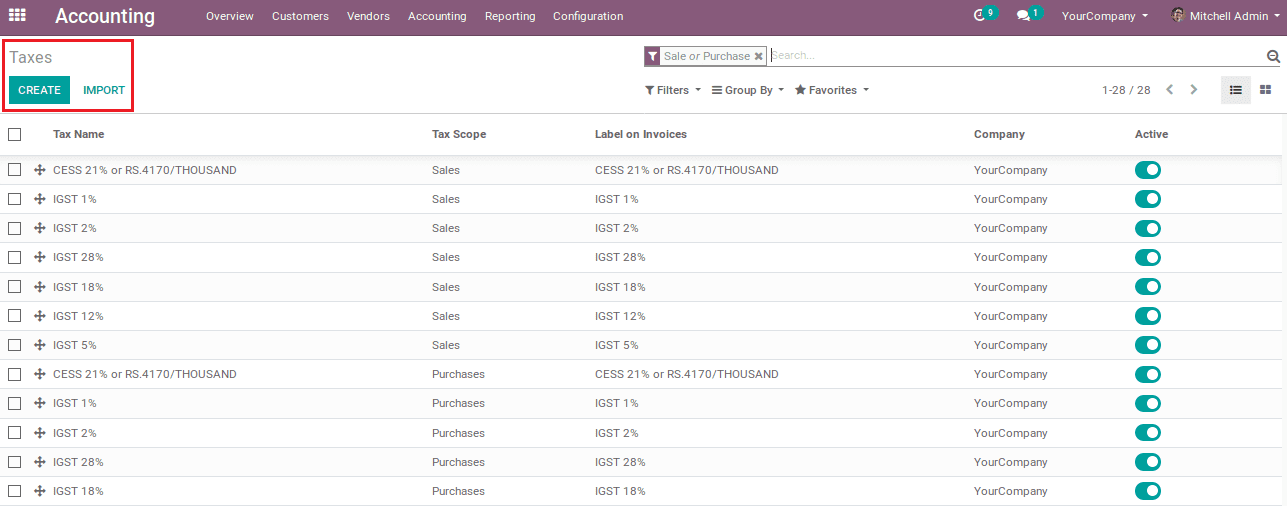
Task: Disable Active toggle for Sales IGST 5%
Action: click(x=1148, y=345)
